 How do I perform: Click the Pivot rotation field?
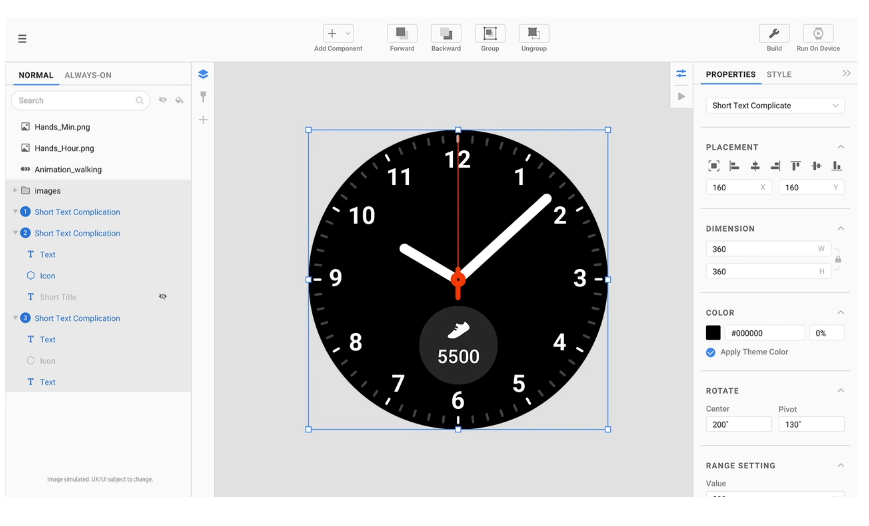(811, 425)
